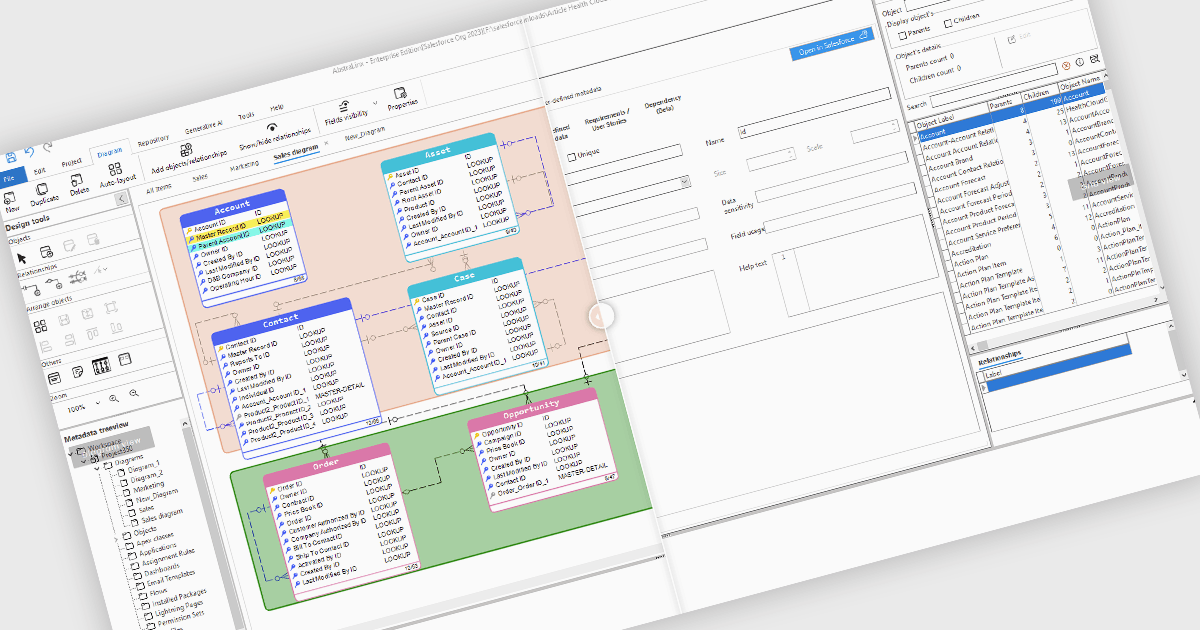Click the Delete icon in ribbon
Screen dimensions: 1200x630
(x=79, y=179)
